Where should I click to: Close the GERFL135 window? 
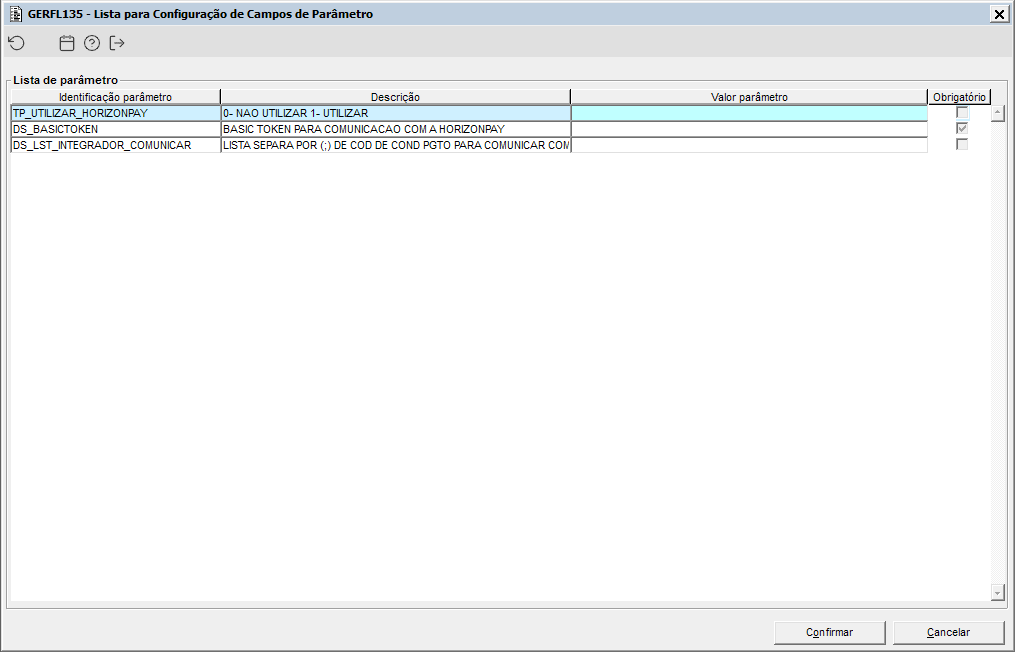tap(1000, 14)
